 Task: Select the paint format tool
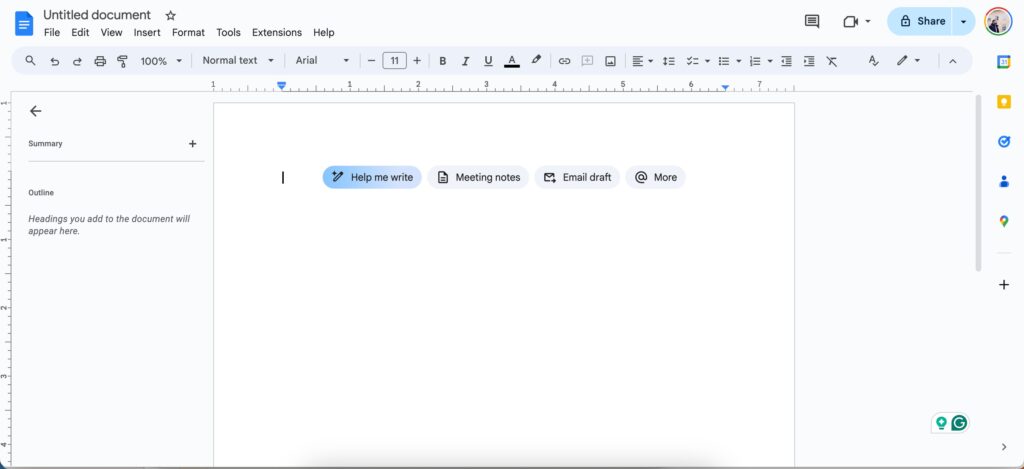coord(122,61)
